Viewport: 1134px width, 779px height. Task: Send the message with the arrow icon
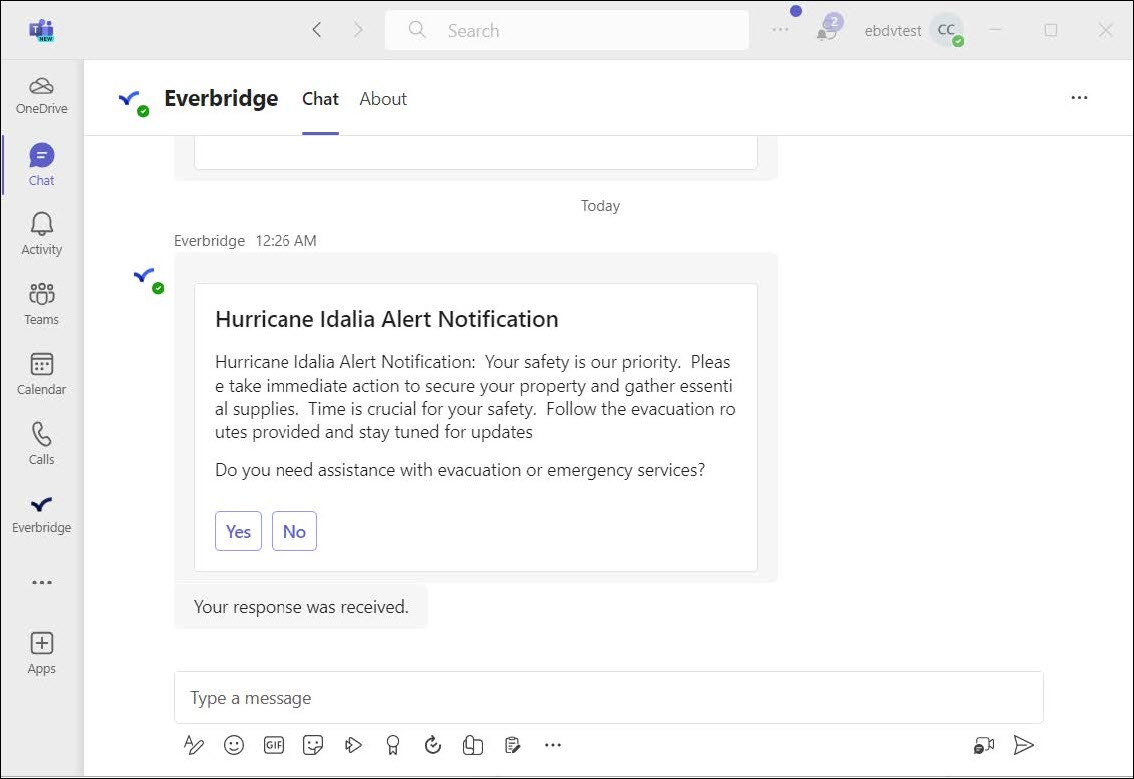pyautogui.click(x=1023, y=745)
